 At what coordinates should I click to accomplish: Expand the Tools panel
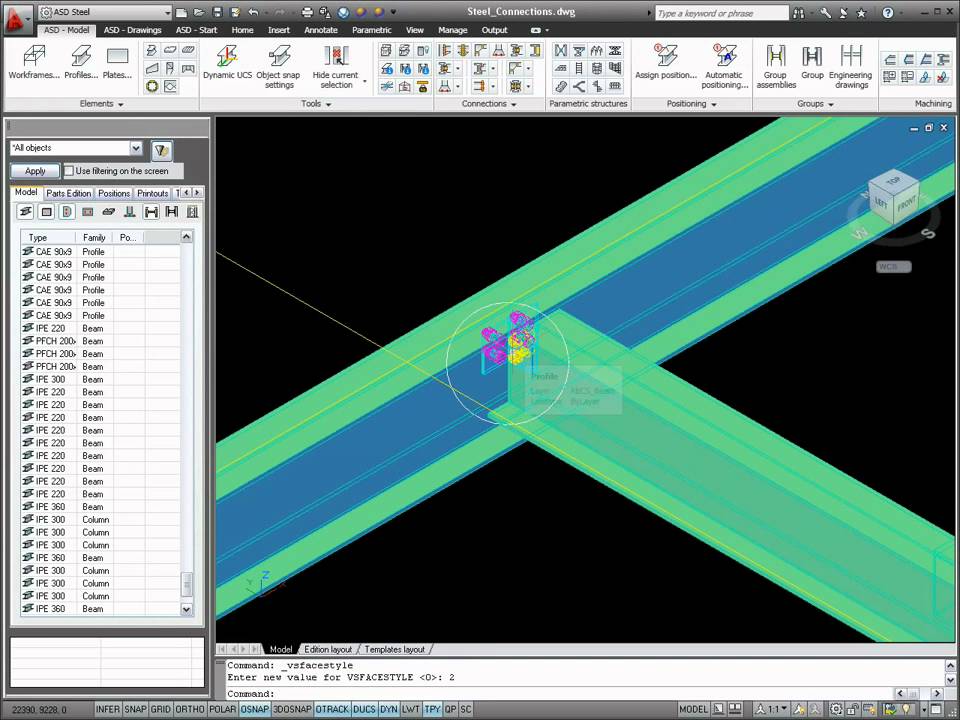[316, 104]
